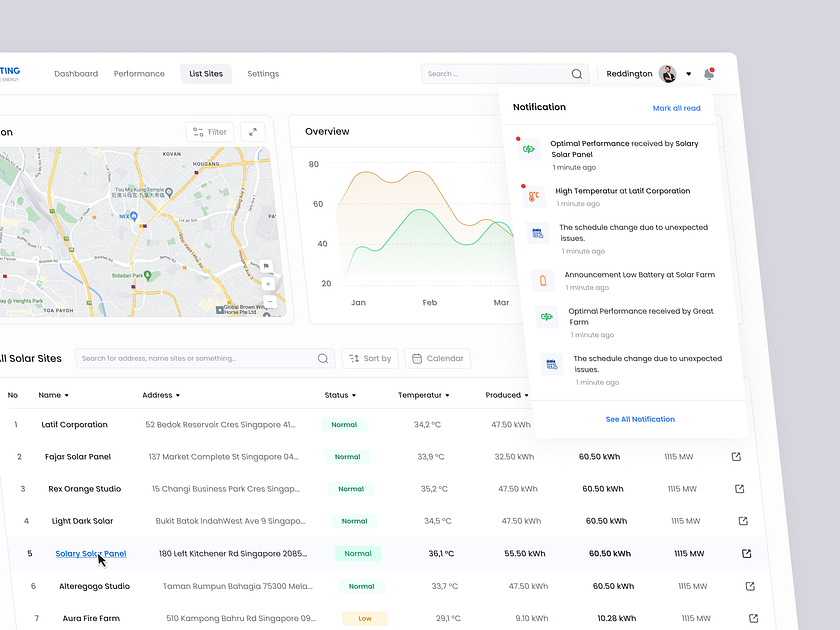Click the schedule change calendar icon
The width and height of the screenshot is (840, 630).
pos(539,233)
